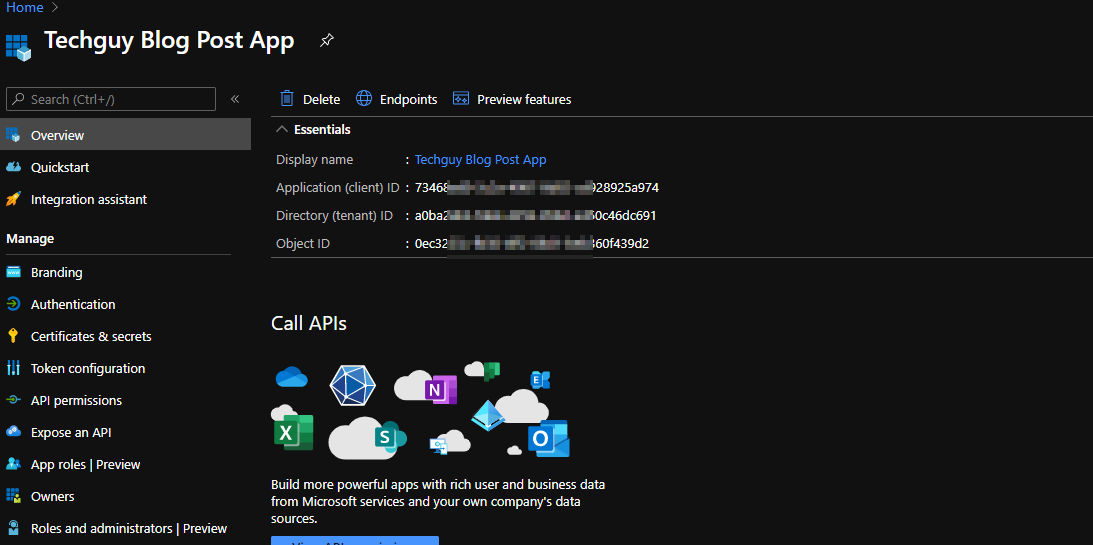Open API permissions in the sidebar
This screenshot has width=1093, height=545.
(76, 401)
